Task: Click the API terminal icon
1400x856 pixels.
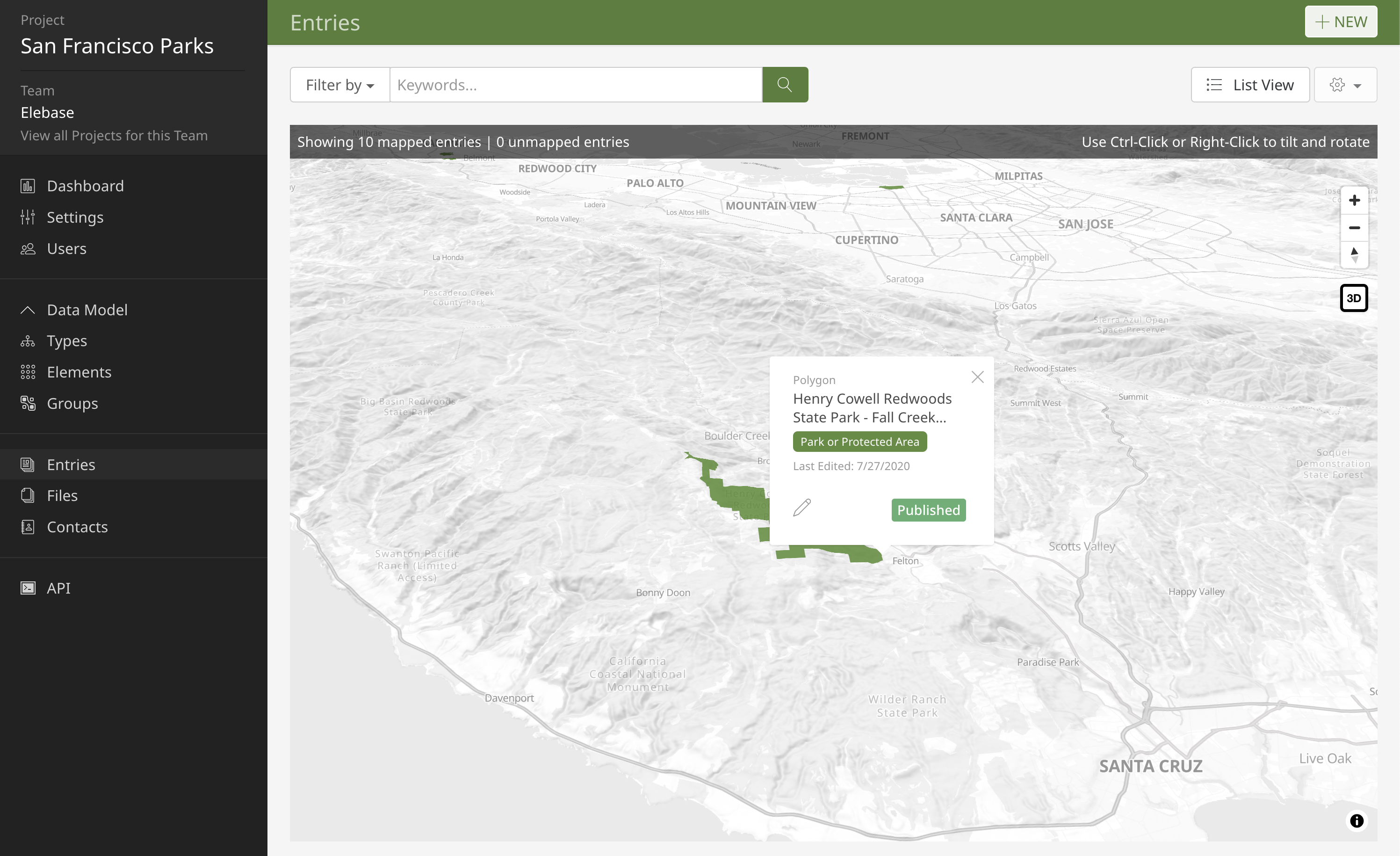Action: click(28, 588)
